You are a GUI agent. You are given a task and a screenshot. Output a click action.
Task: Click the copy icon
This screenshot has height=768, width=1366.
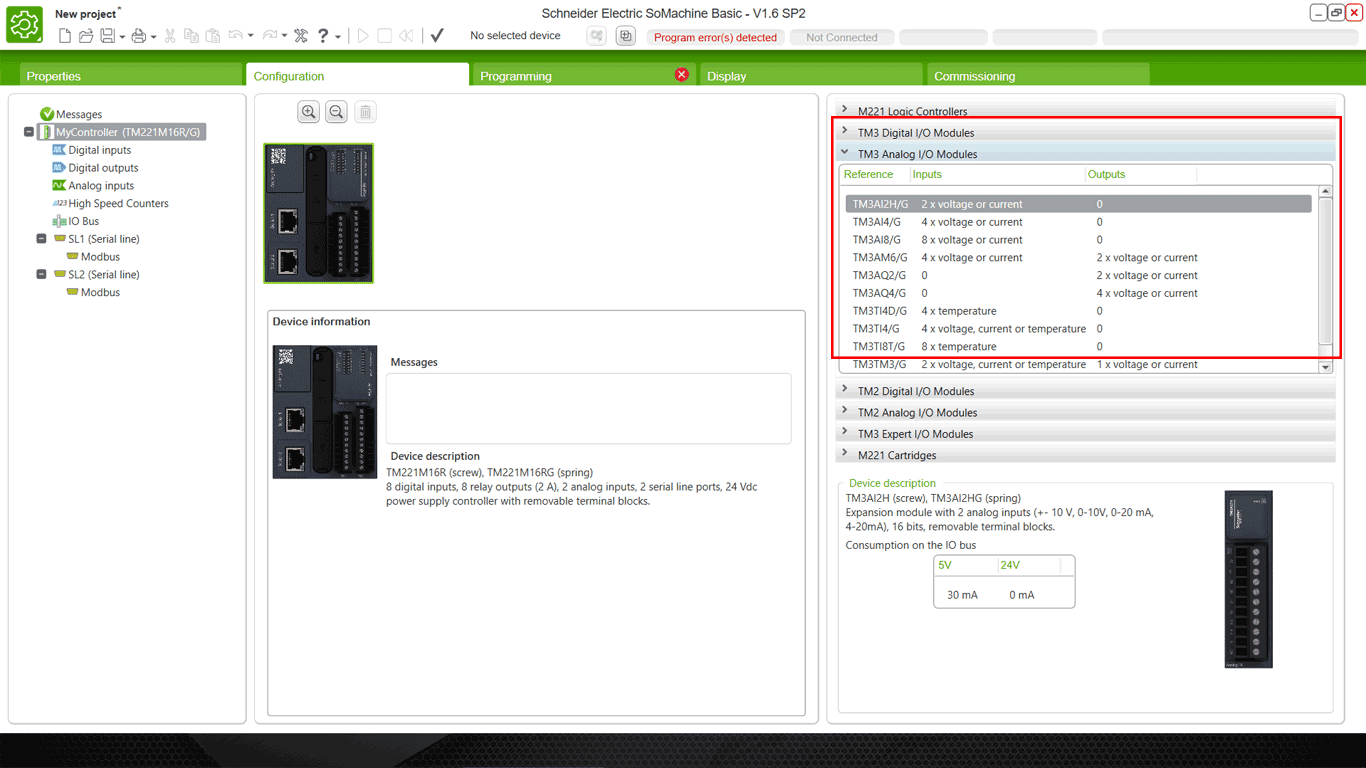tap(191, 36)
